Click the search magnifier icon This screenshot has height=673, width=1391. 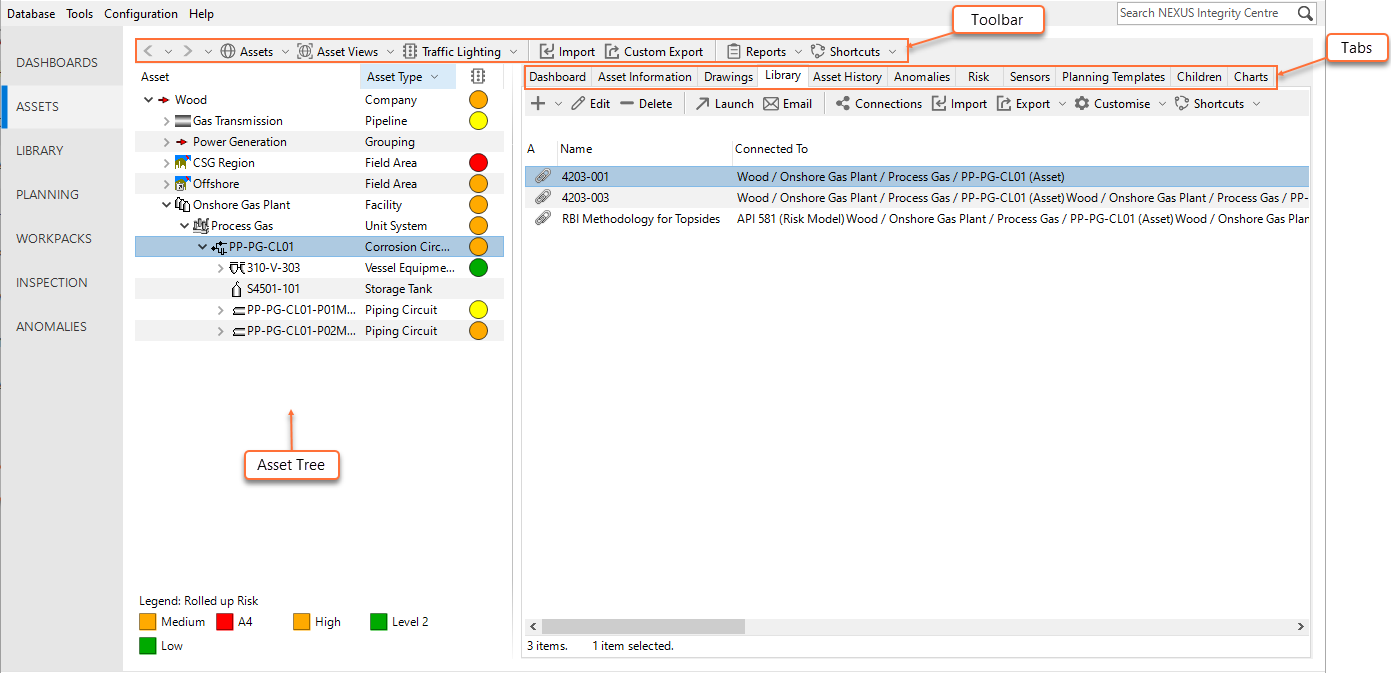point(1305,13)
